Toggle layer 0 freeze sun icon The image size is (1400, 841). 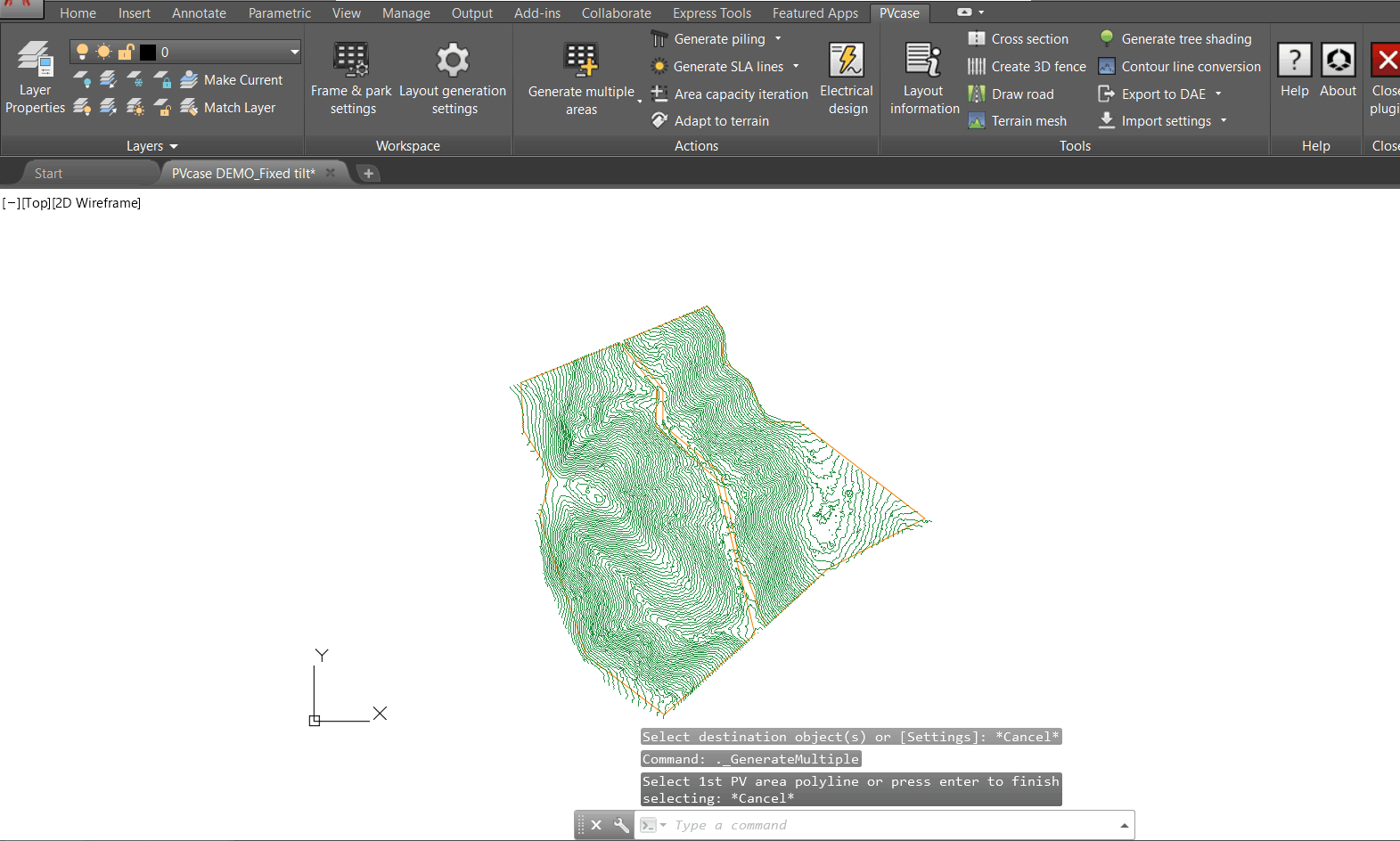coord(103,52)
